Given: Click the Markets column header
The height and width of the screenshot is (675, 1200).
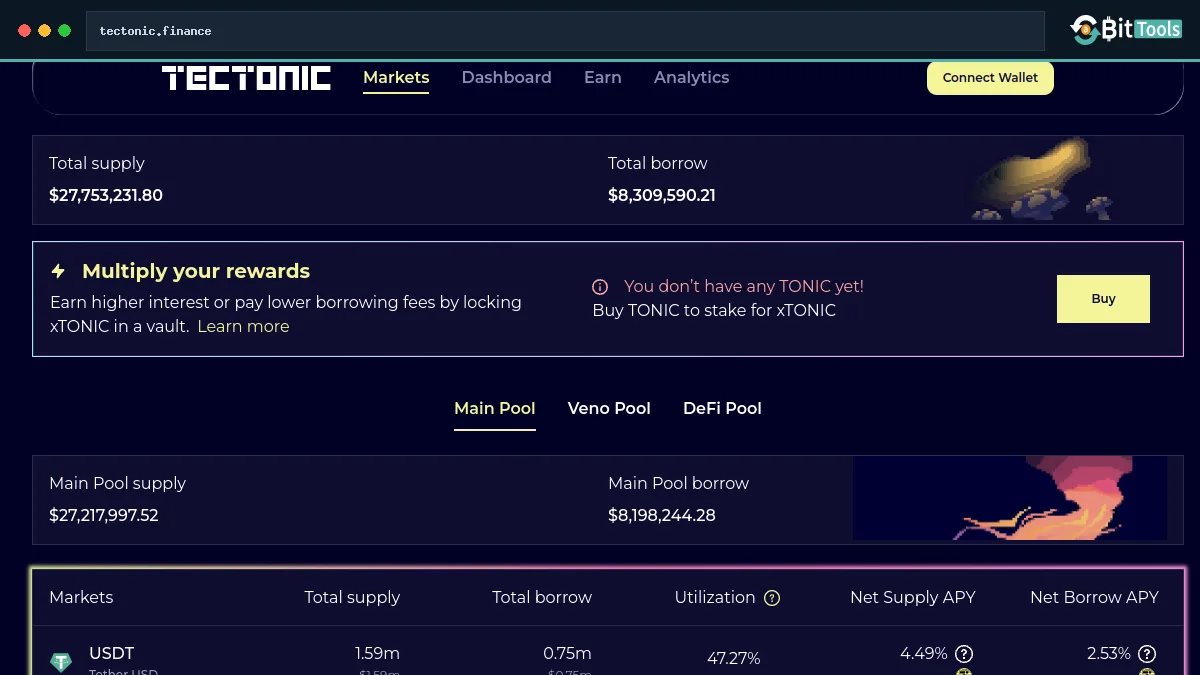Looking at the screenshot, I should [x=81, y=597].
